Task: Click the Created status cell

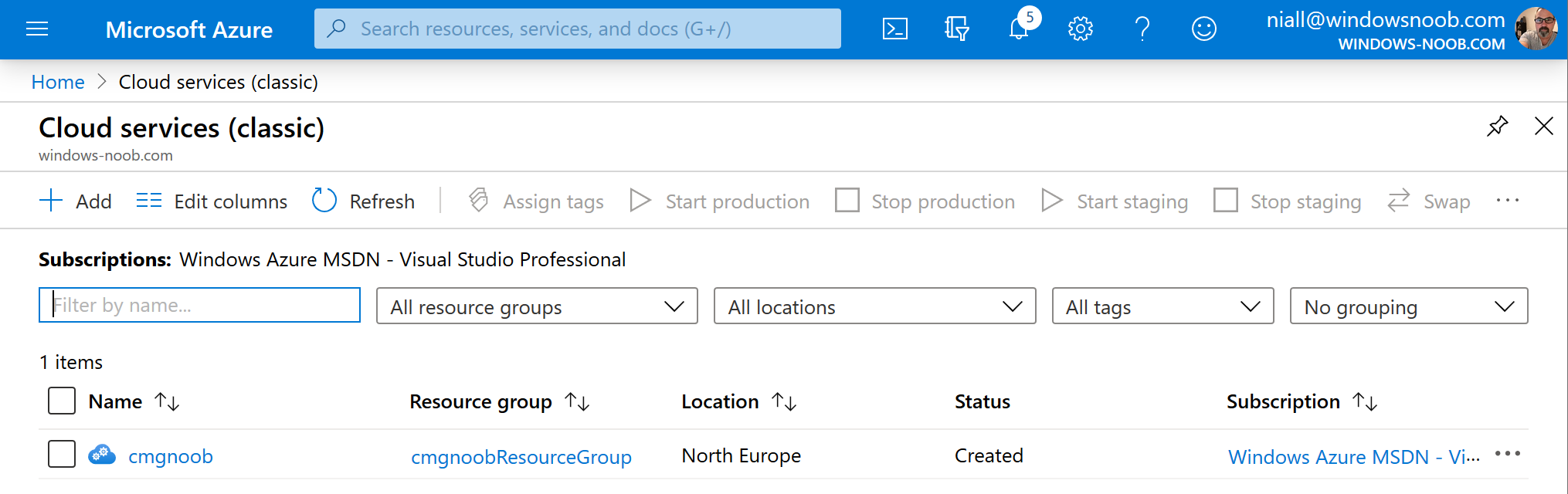Action: (x=989, y=455)
